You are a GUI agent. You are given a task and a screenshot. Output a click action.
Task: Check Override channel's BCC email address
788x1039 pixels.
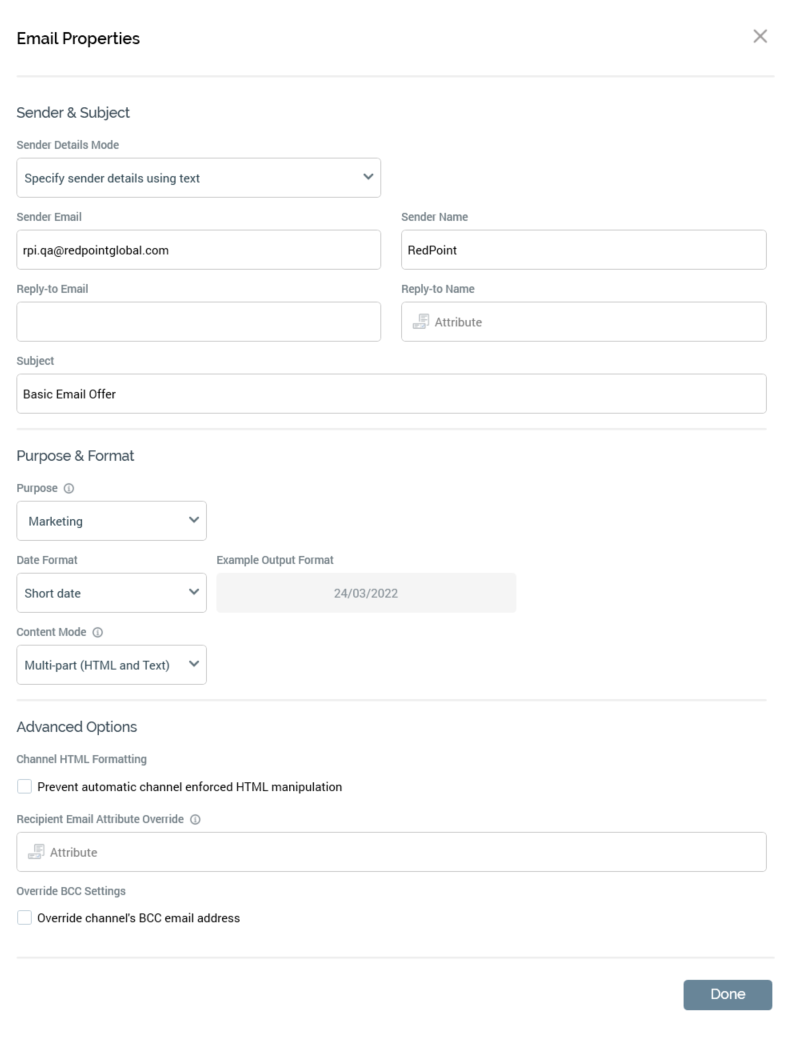point(25,918)
